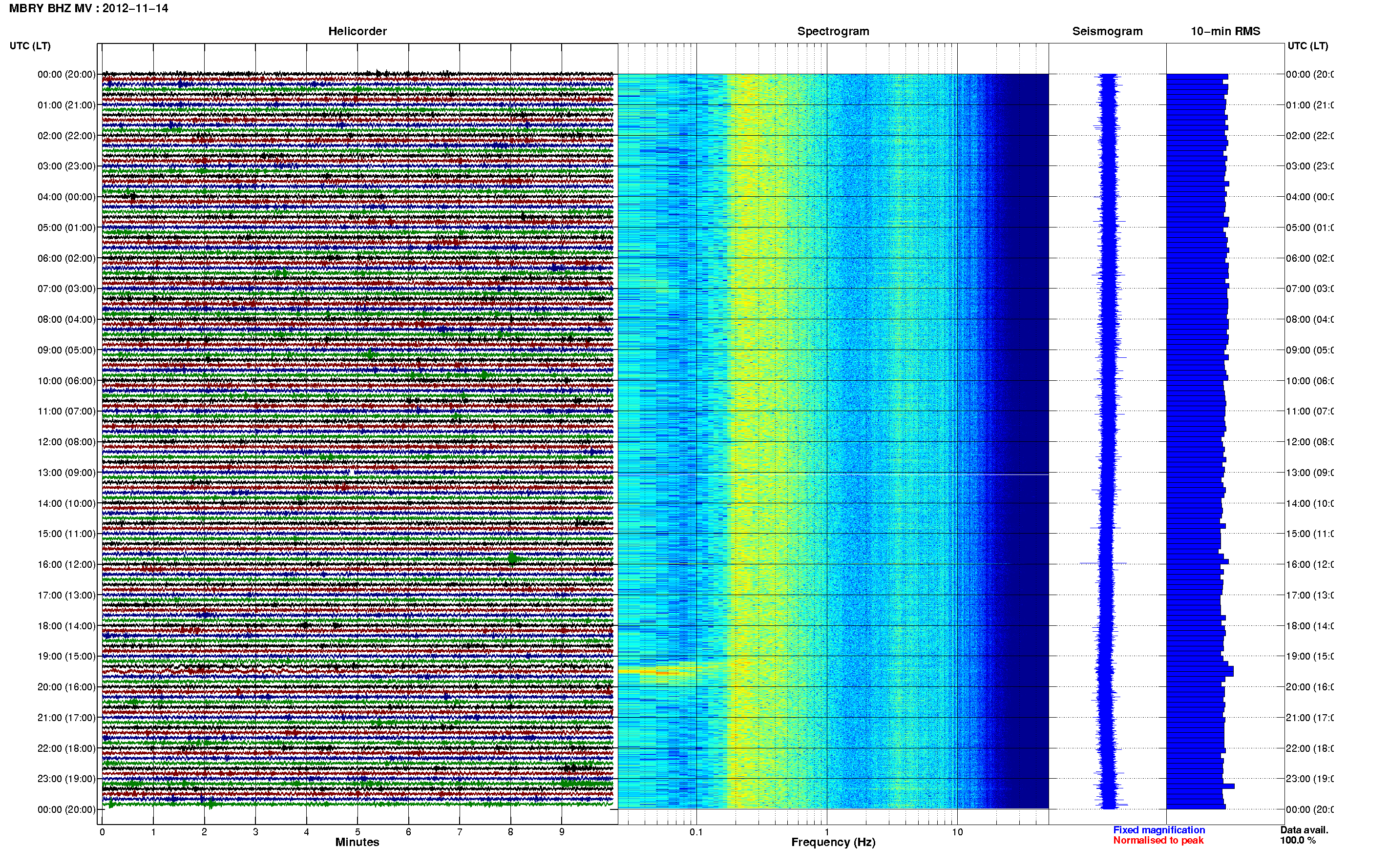Select the '19:00 (15:00)' left time label
The image size is (1389, 868).
click(66, 656)
